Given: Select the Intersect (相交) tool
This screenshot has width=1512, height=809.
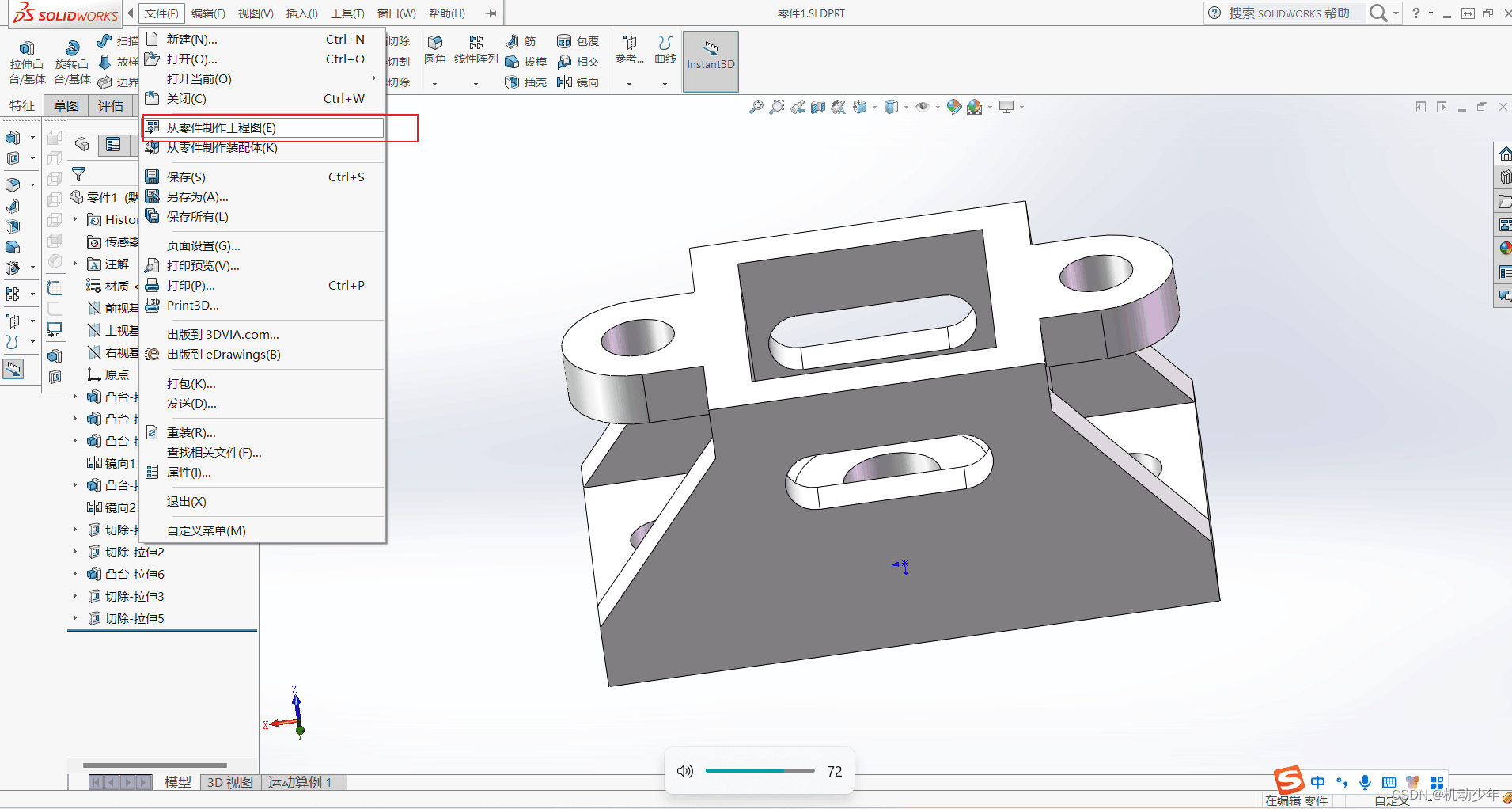Looking at the screenshot, I should pyautogui.click(x=578, y=62).
